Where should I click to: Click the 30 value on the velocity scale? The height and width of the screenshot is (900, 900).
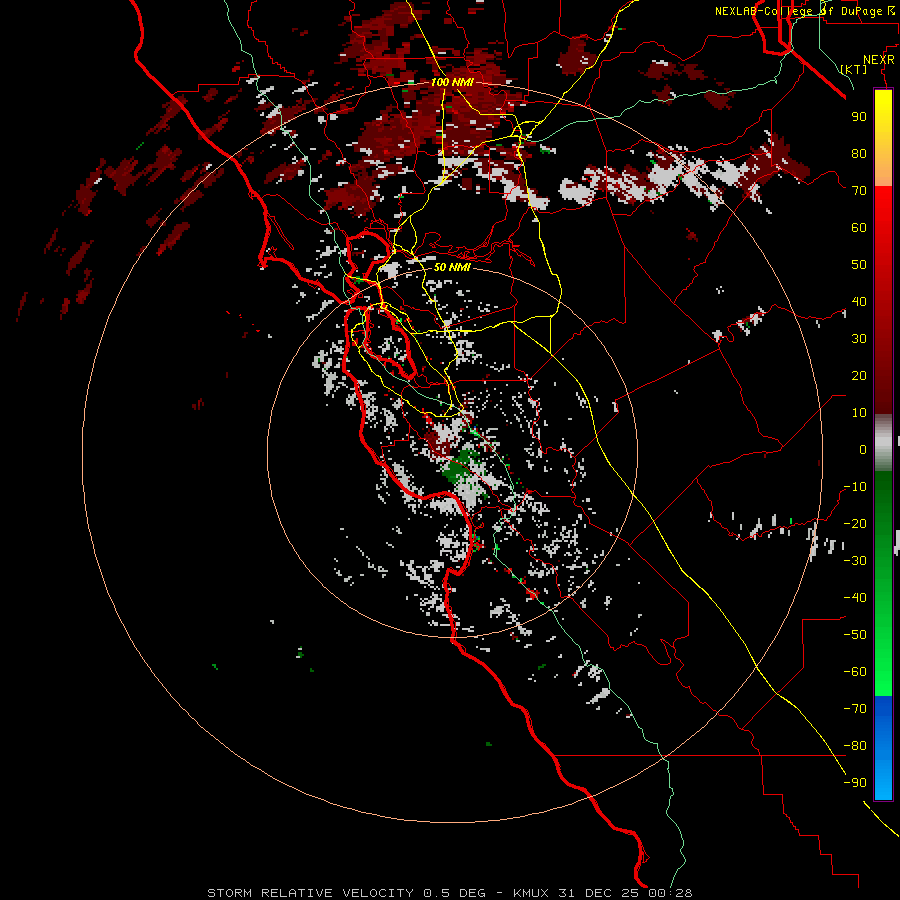pyautogui.click(x=859, y=339)
